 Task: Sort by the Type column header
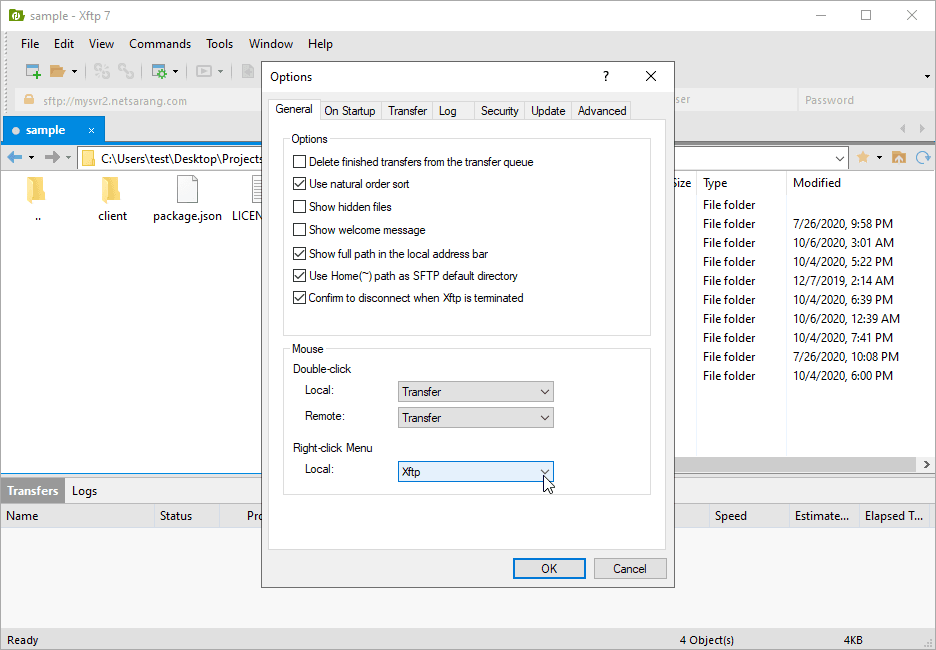click(x=741, y=183)
